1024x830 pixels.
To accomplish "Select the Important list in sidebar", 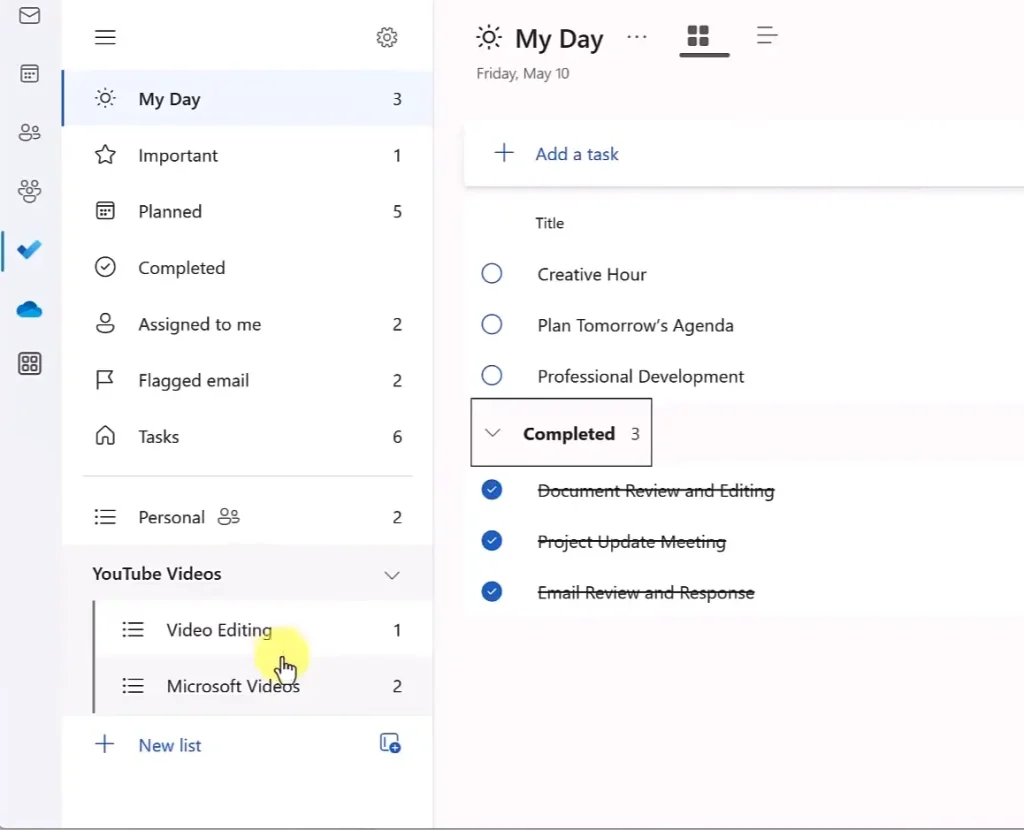I will (178, 156).
